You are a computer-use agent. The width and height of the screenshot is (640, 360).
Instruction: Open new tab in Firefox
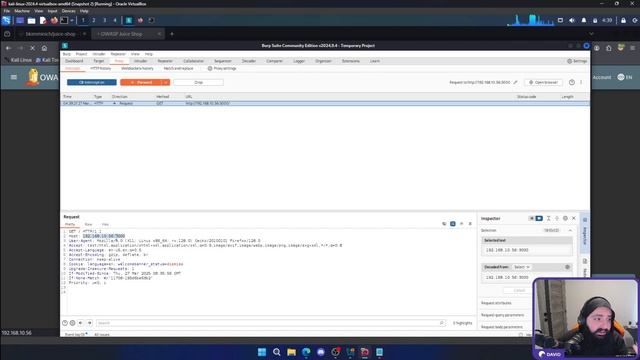(172, 34)
